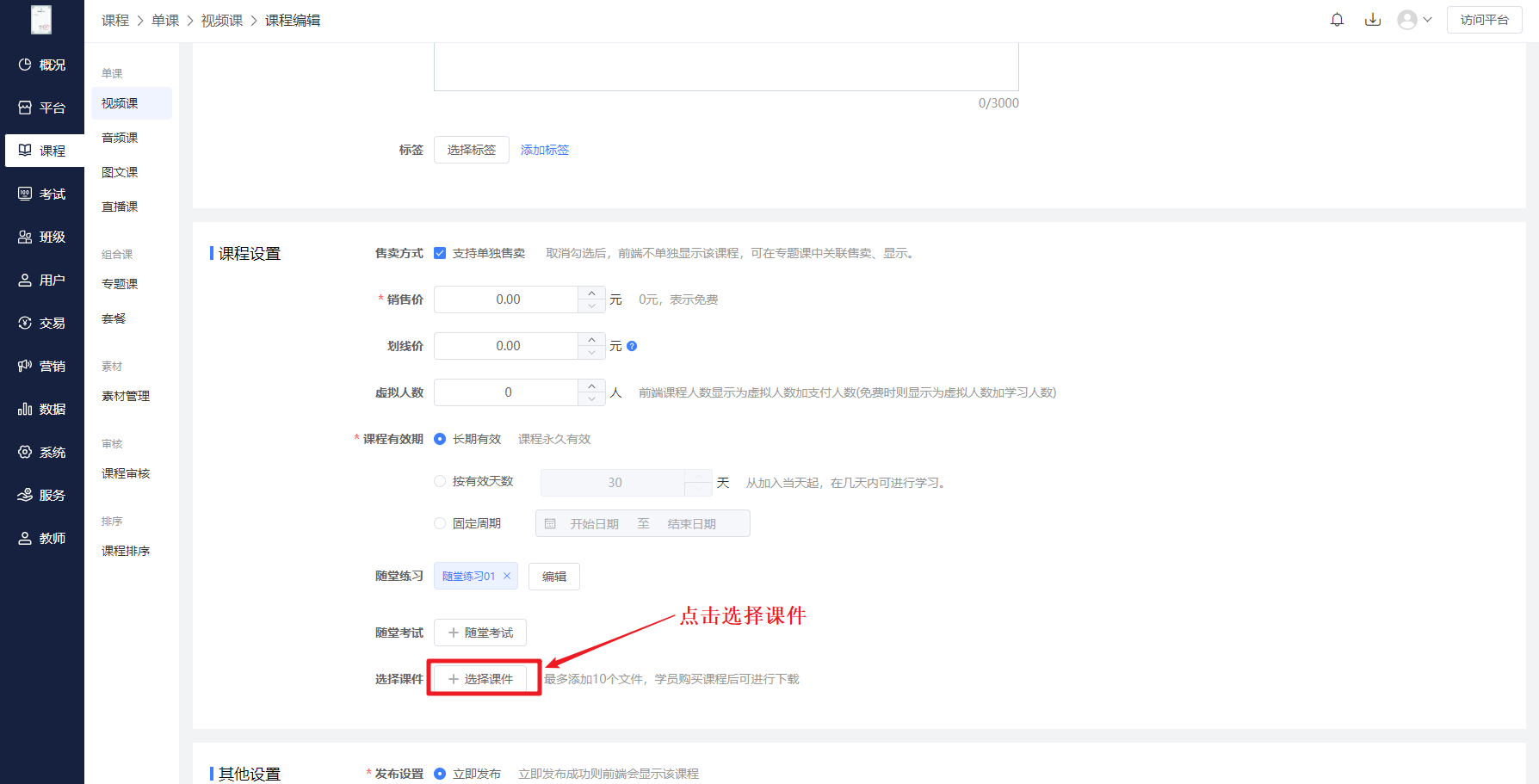Click the 选择课件 button
The height and width of the screenshot is (784, 1539).
pos(480,679)
